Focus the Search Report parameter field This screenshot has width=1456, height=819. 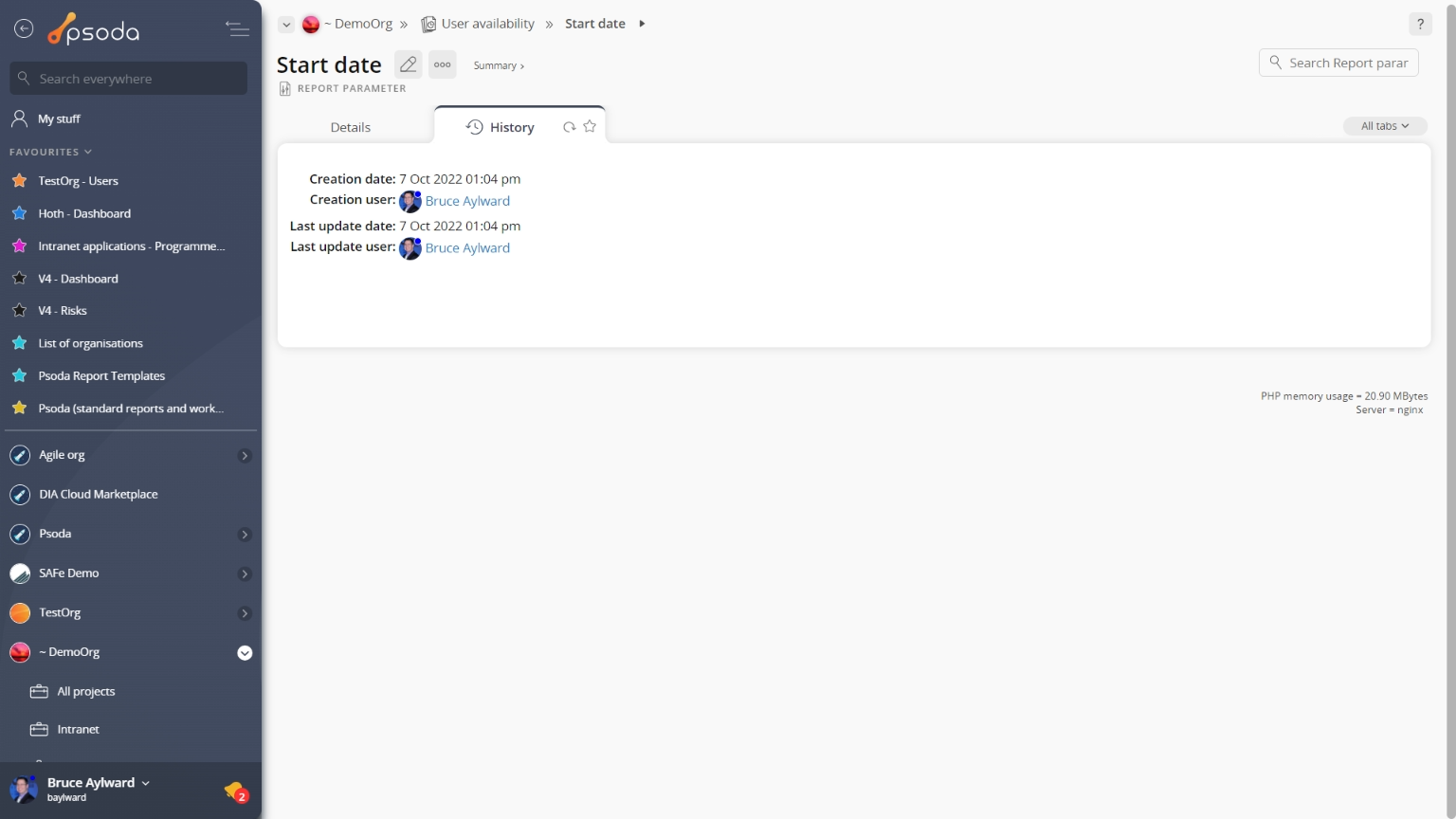(x=1338, y=63)
